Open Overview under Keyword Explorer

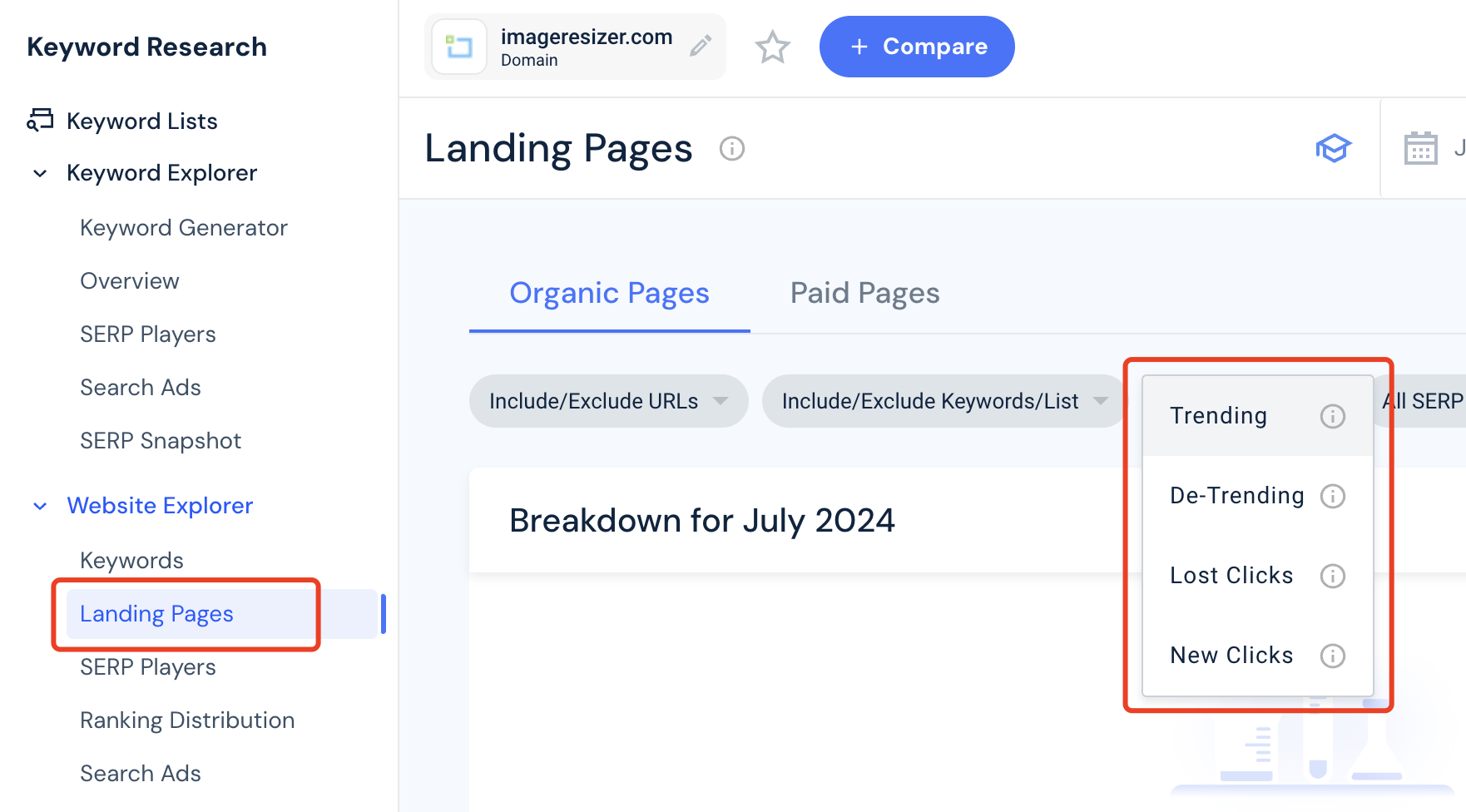[130, 281]
